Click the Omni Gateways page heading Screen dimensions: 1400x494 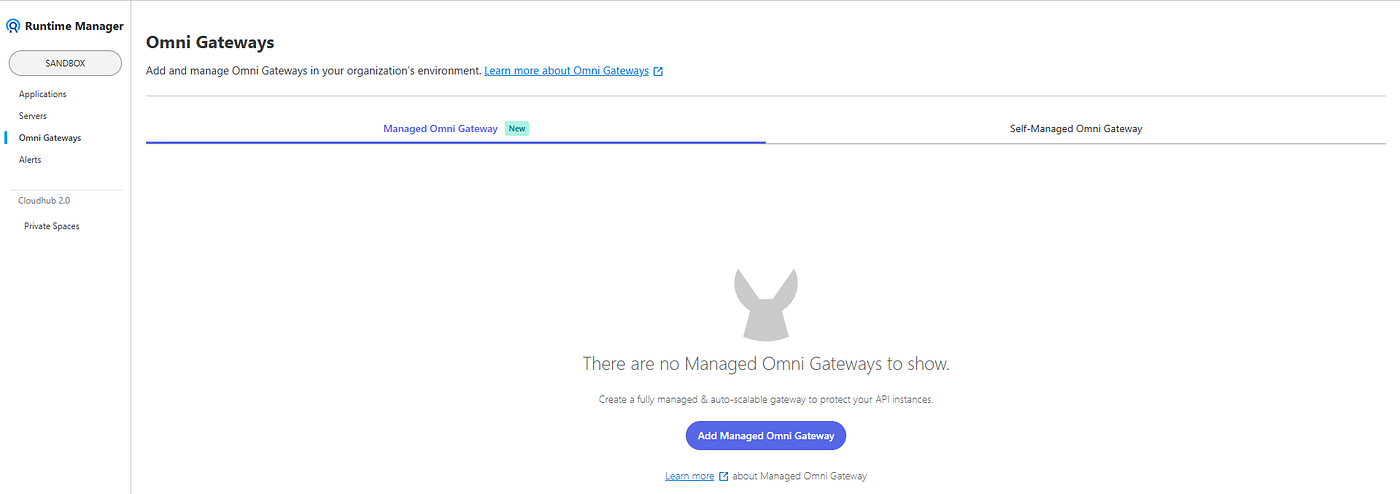[x=210, y=42]
